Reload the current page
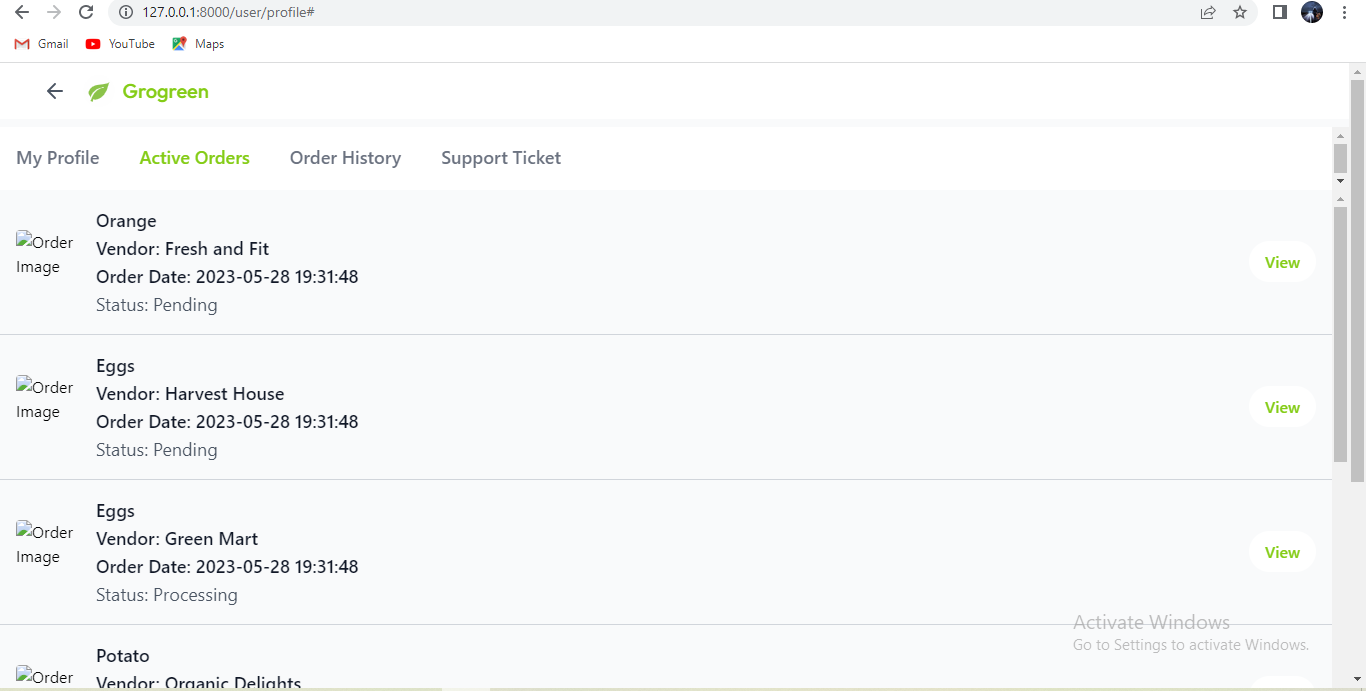Screen dimensions: 1366x691 [86, 12]
